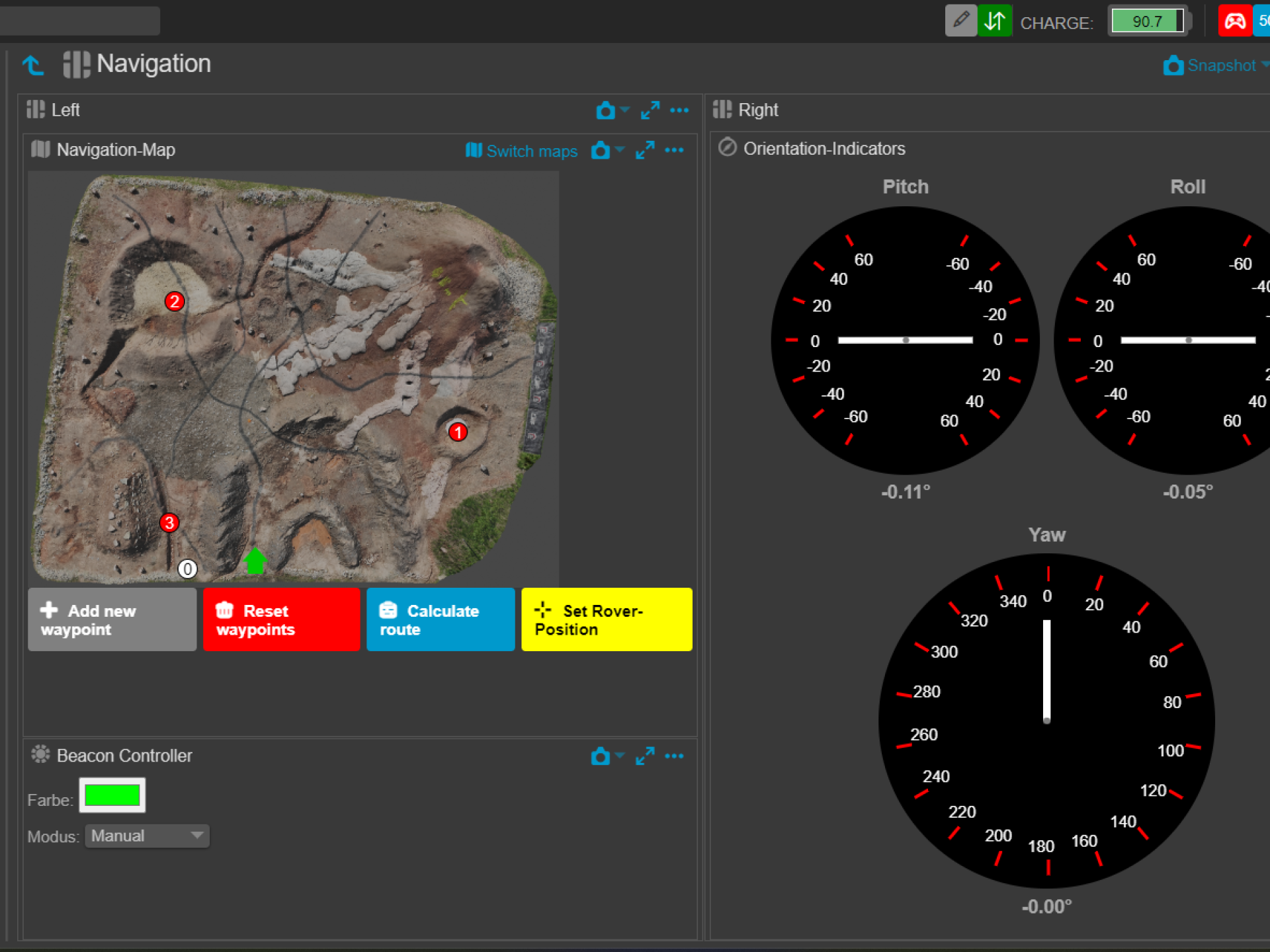Viewport: 1270px width, 952px height.
Task: Open the Snapshot dropdown menu
Action: (x=1263, y=65)
